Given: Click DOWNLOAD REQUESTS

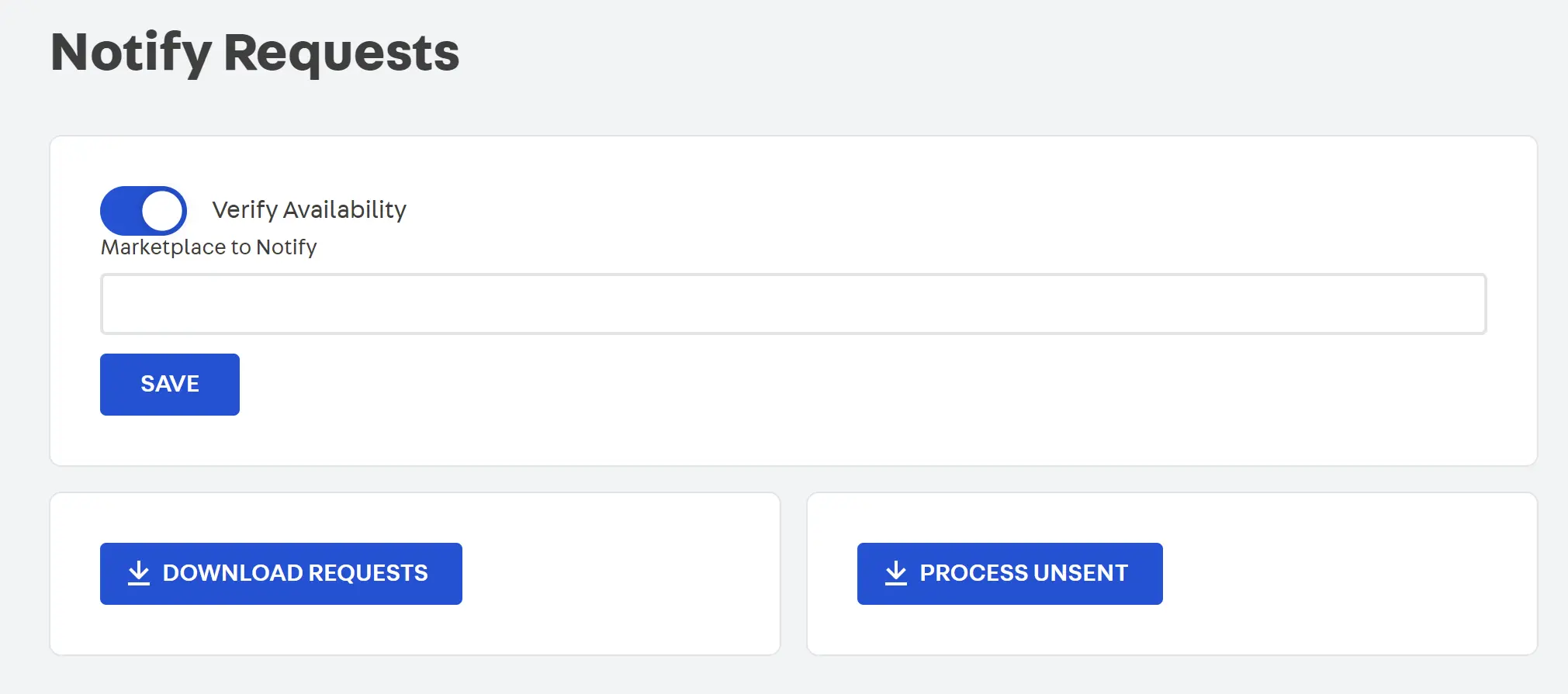Looking at the screenshot, I should [x=280, y=573].
